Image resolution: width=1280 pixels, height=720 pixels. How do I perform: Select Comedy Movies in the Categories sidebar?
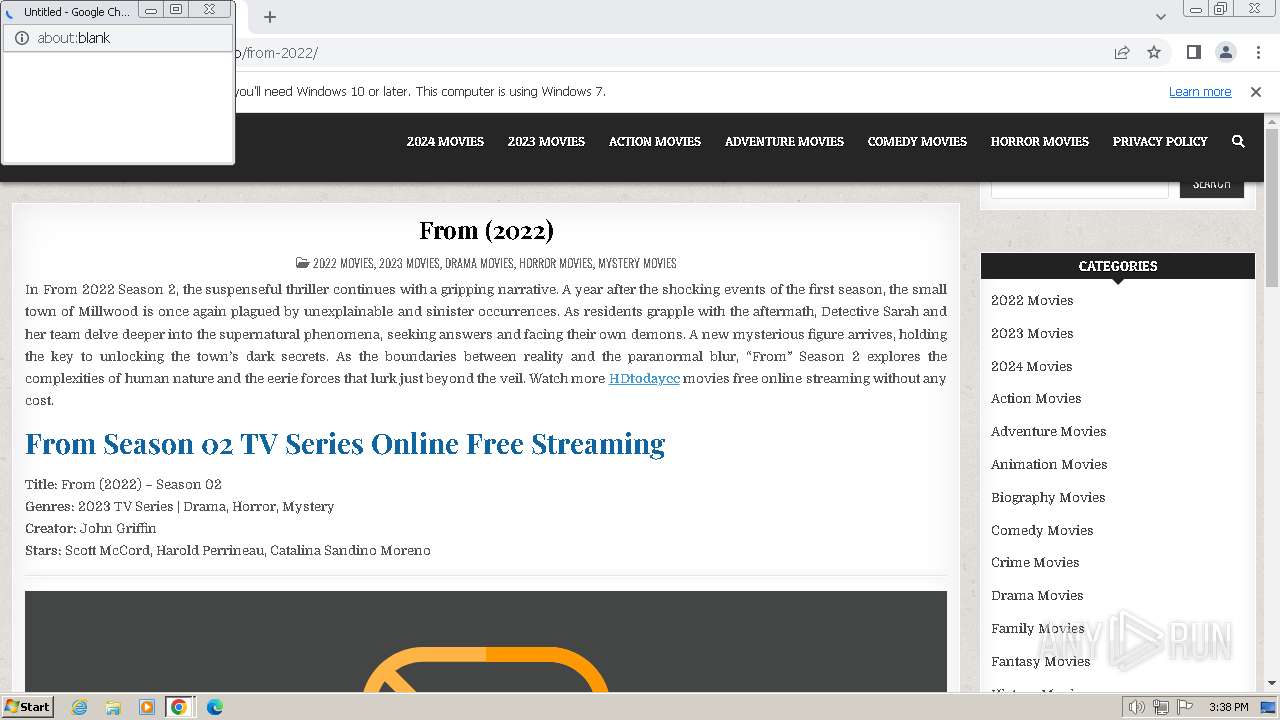point(1042,531)
